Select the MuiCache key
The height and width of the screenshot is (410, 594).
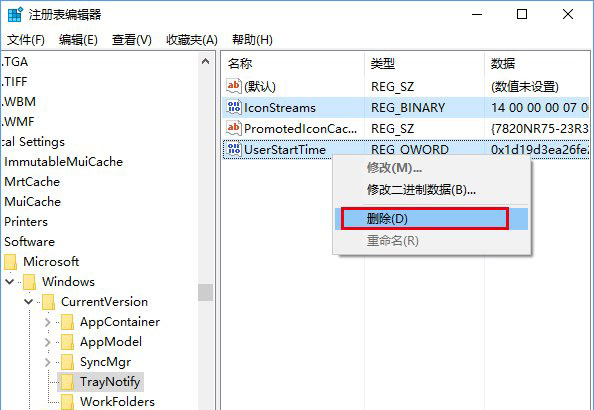pos(32,202)
